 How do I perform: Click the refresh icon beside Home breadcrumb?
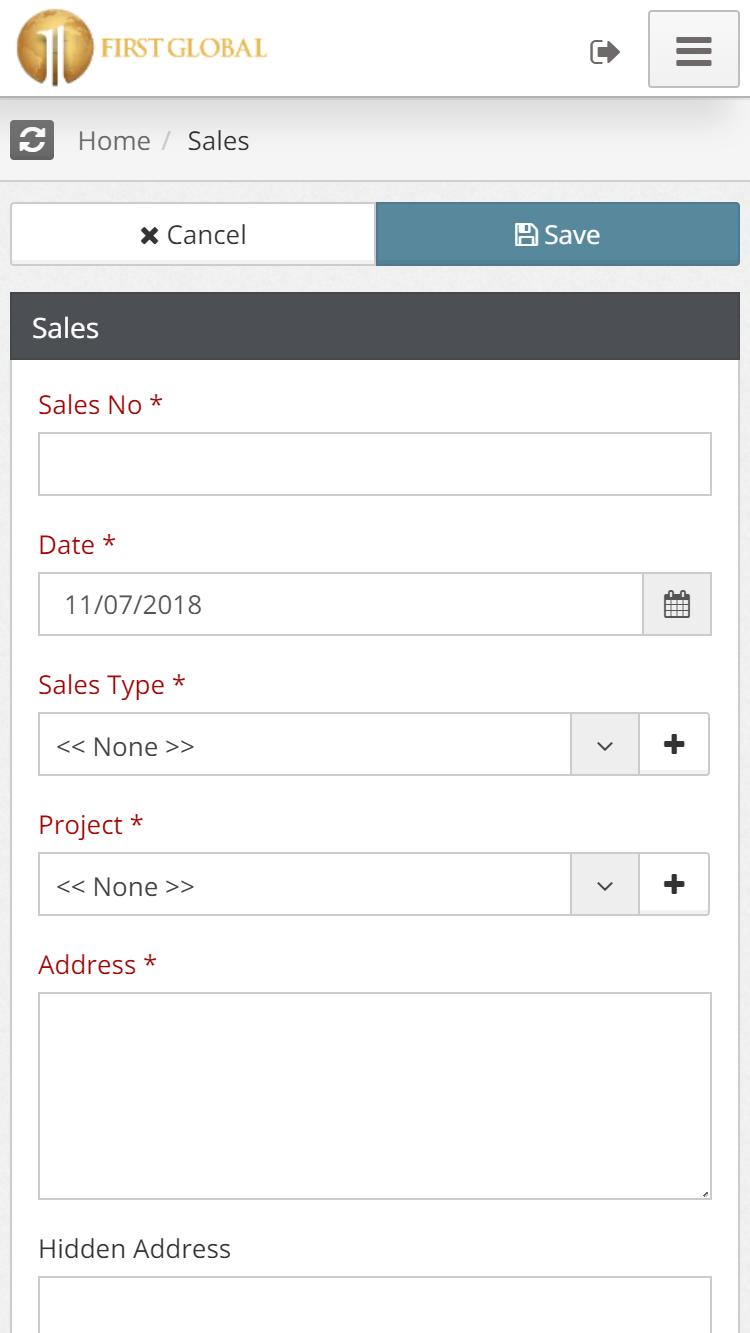(x=32, y=140)
